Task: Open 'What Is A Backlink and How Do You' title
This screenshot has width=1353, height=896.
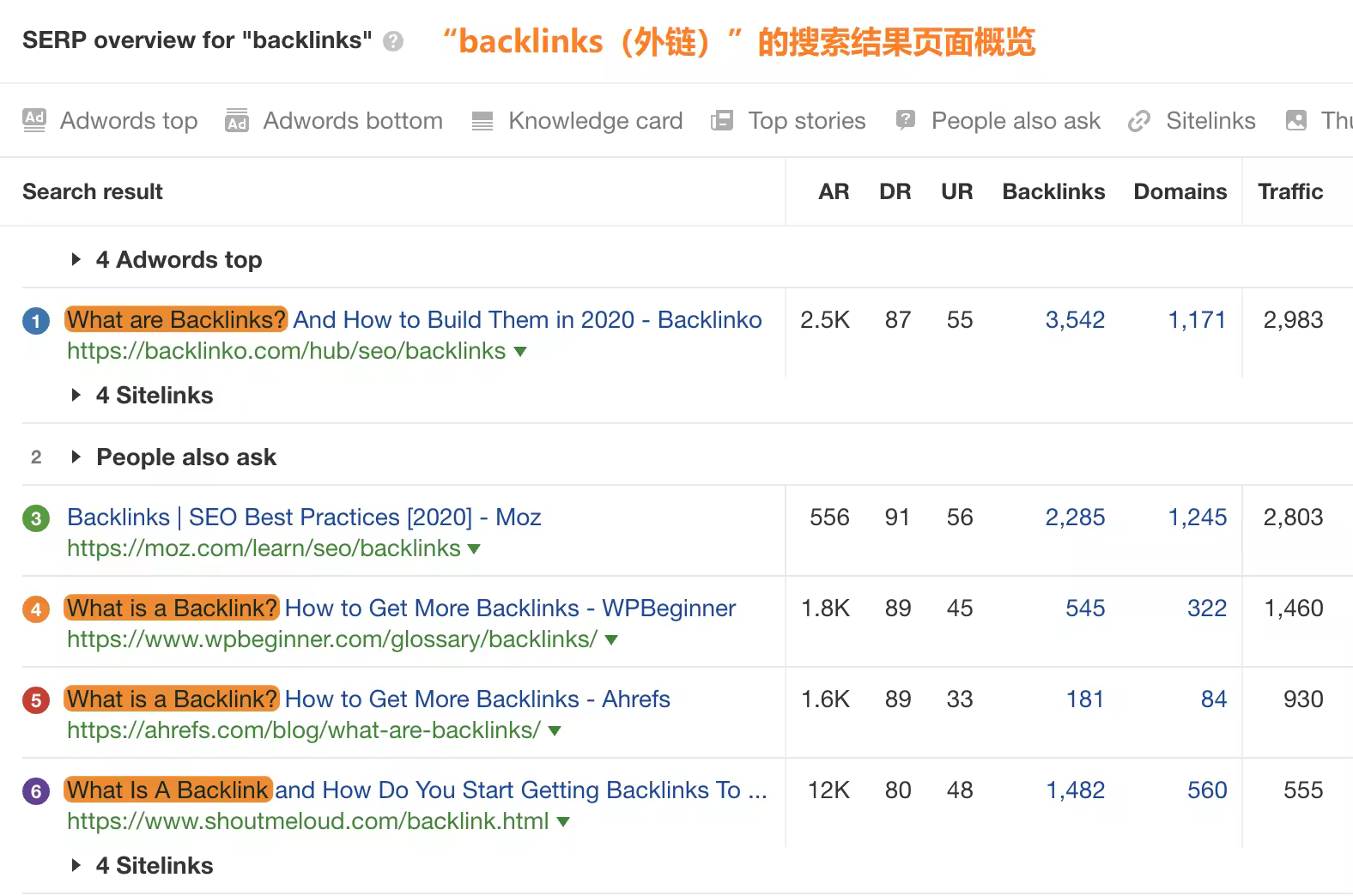Action: [416, 790]
